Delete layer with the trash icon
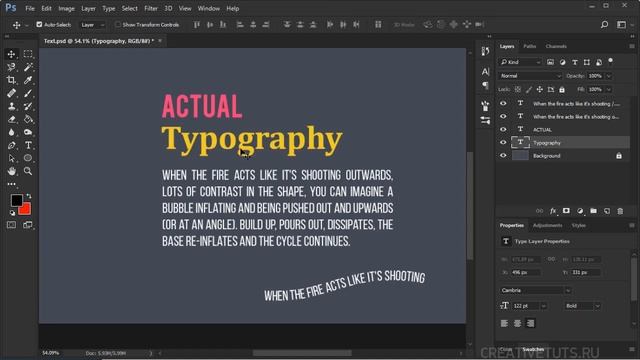 point(620,211)
